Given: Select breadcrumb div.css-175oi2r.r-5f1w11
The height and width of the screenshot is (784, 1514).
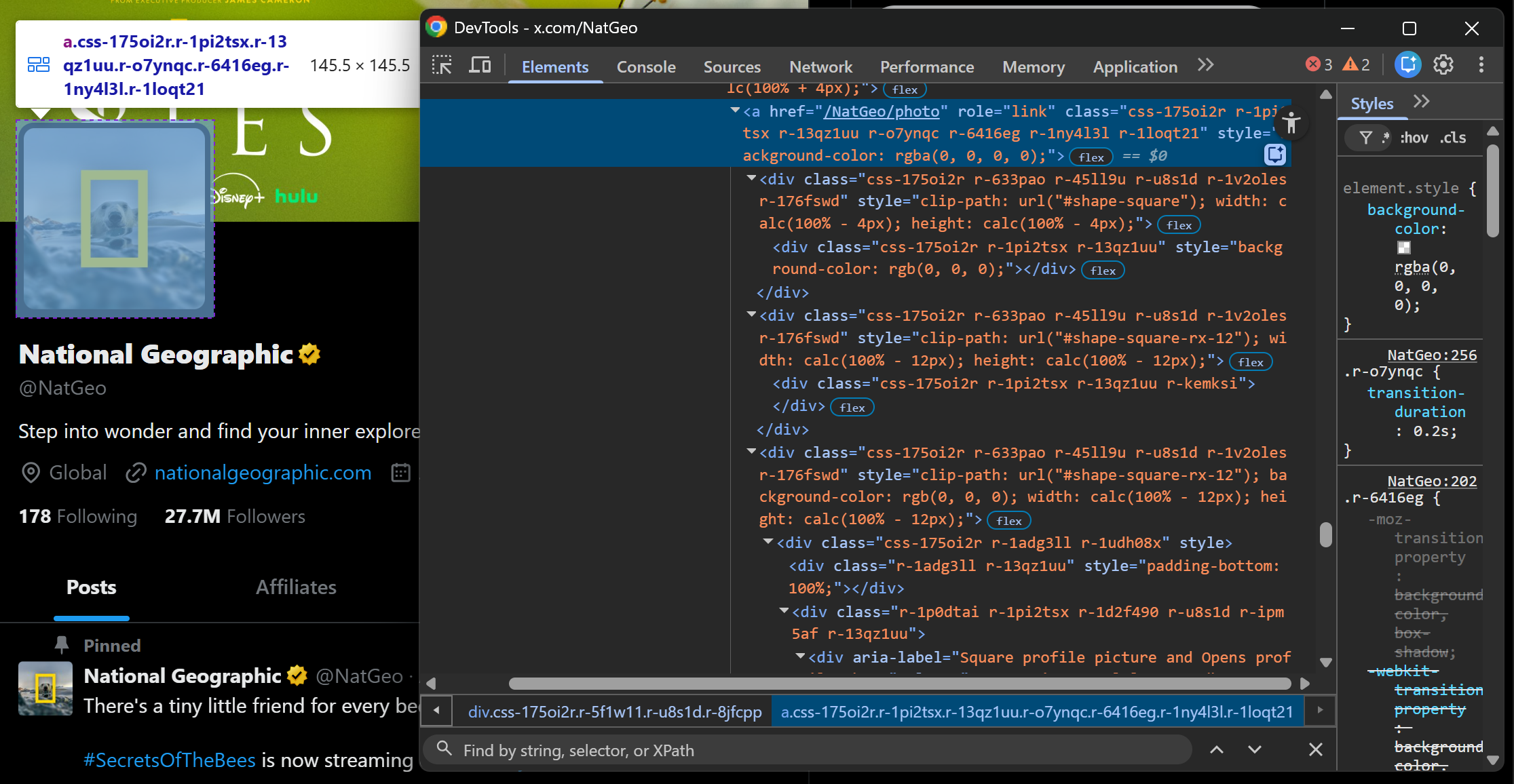Looking at the screenshot, I should pos(614,711).
